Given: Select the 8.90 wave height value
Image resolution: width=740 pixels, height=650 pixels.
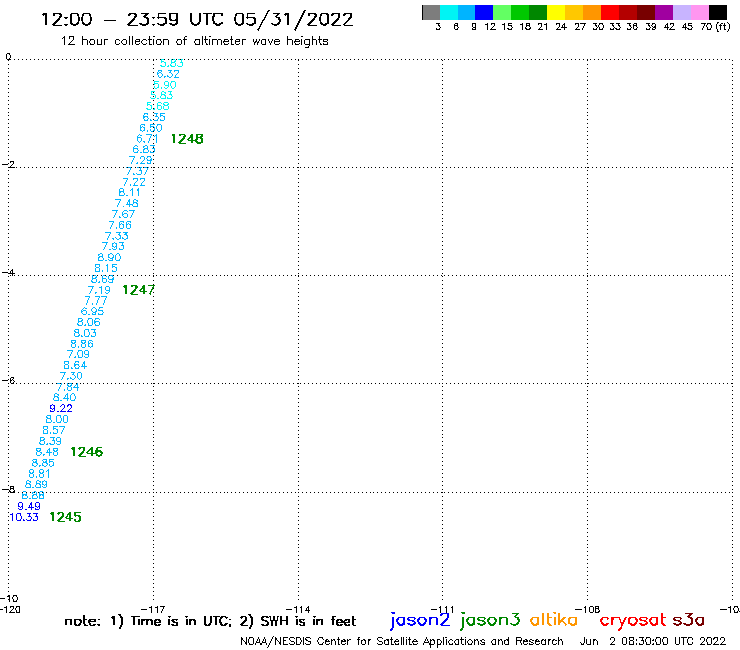Looking at the screenshot, I should tap(109, 257).
